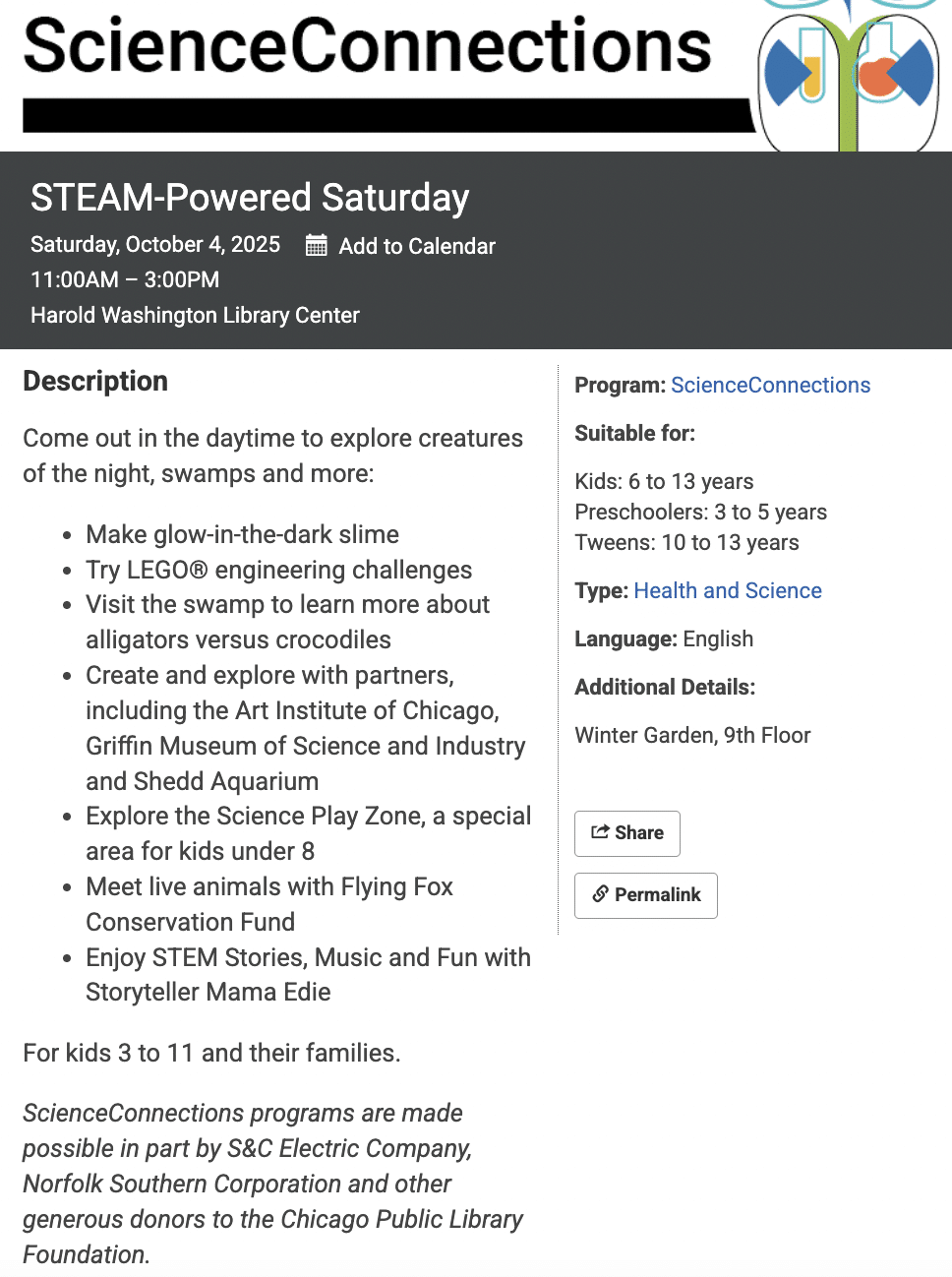
Task: Click the Language: English line
Action: pyautogui.click(x=664, y=638)
